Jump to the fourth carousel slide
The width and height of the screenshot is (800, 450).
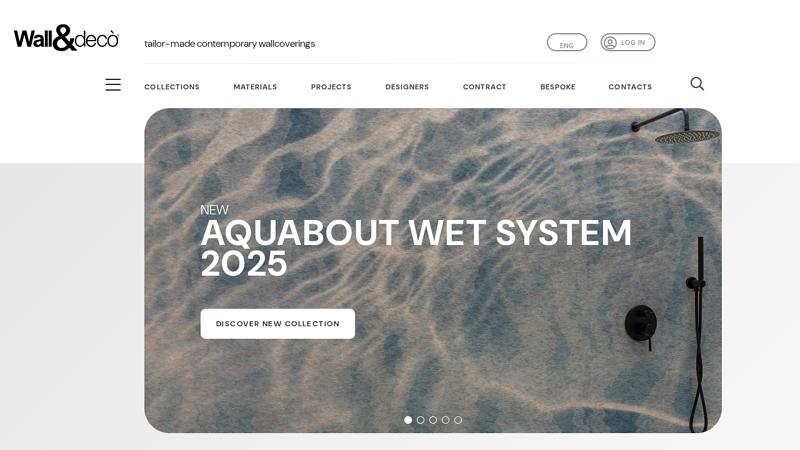pyautogui.click(x=445, y=420)
